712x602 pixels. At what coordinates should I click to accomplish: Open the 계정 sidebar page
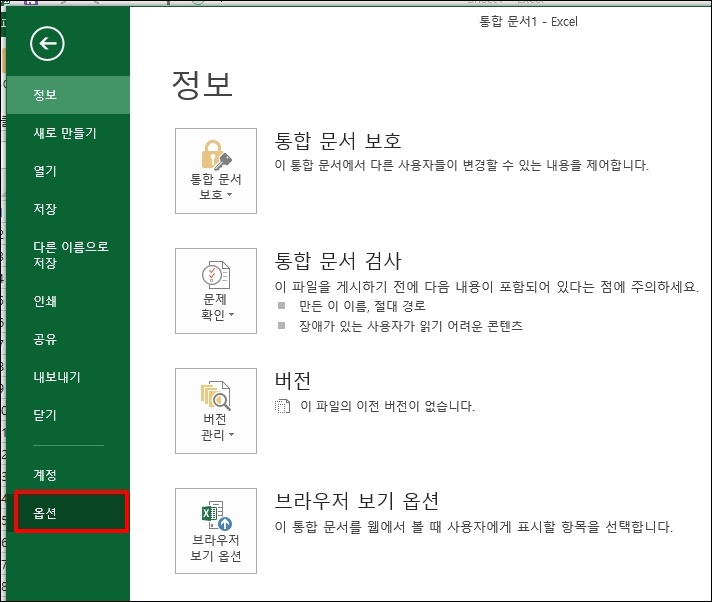pos(68,475)
